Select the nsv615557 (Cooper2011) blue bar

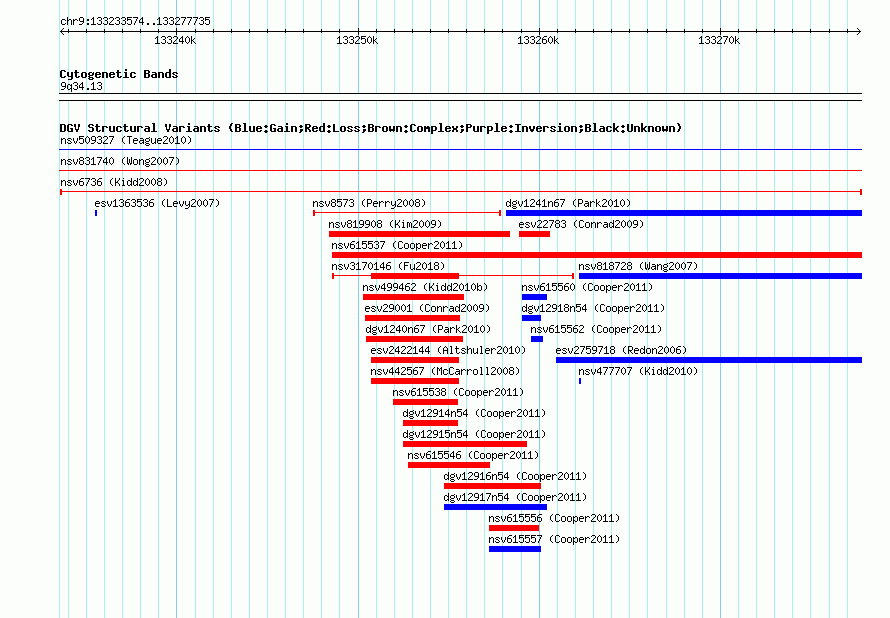click(515, 549)
